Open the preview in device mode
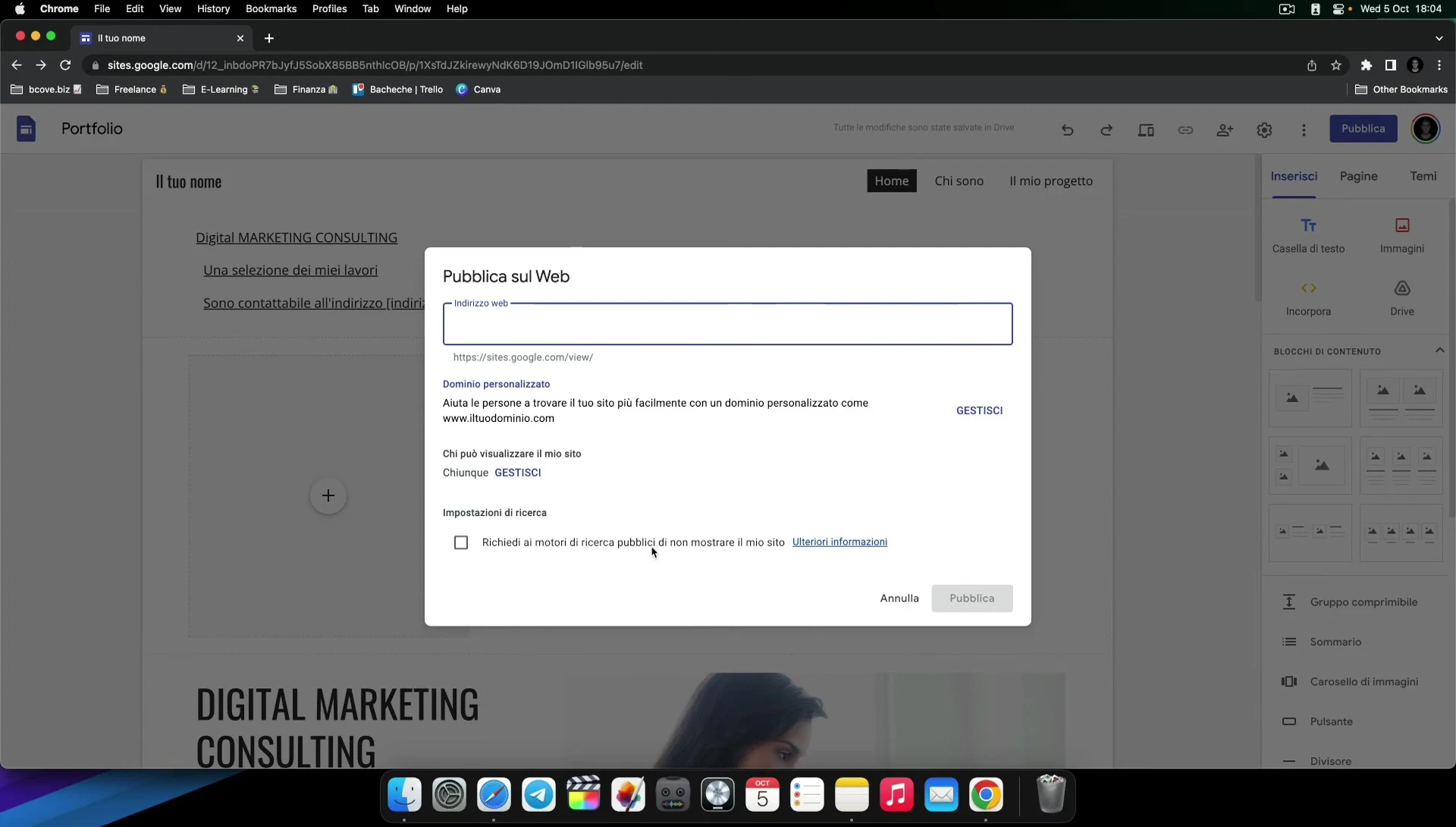Image resolution: width=1456 pixels, height=827 pixels. tap(1146, 130)
